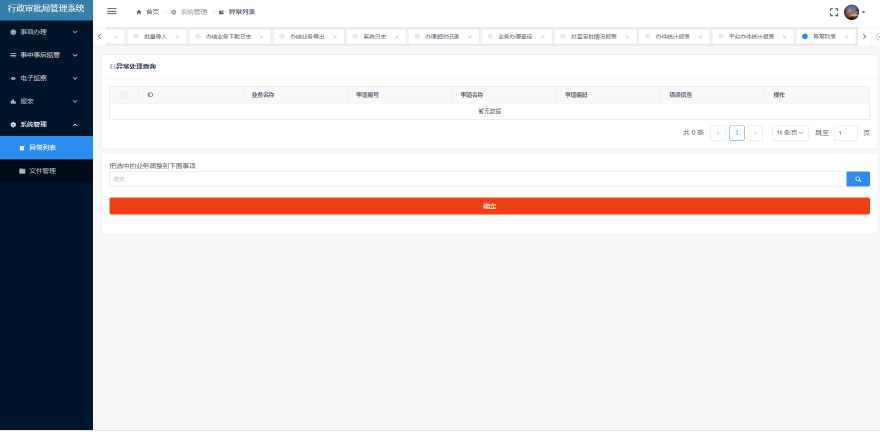Image resolution: width=880 pixels, height=432 pixels.
Task: Close the 业务办理查询 tab
Action: pyautogui.click(x=543, y=37)
